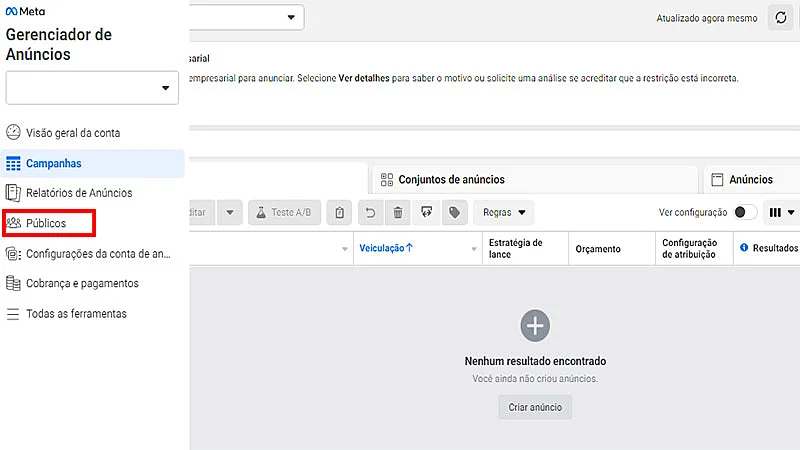Click the plus circle icon
Image resolution: width=800 pixels, height=450 pixels.
[535, 326]
